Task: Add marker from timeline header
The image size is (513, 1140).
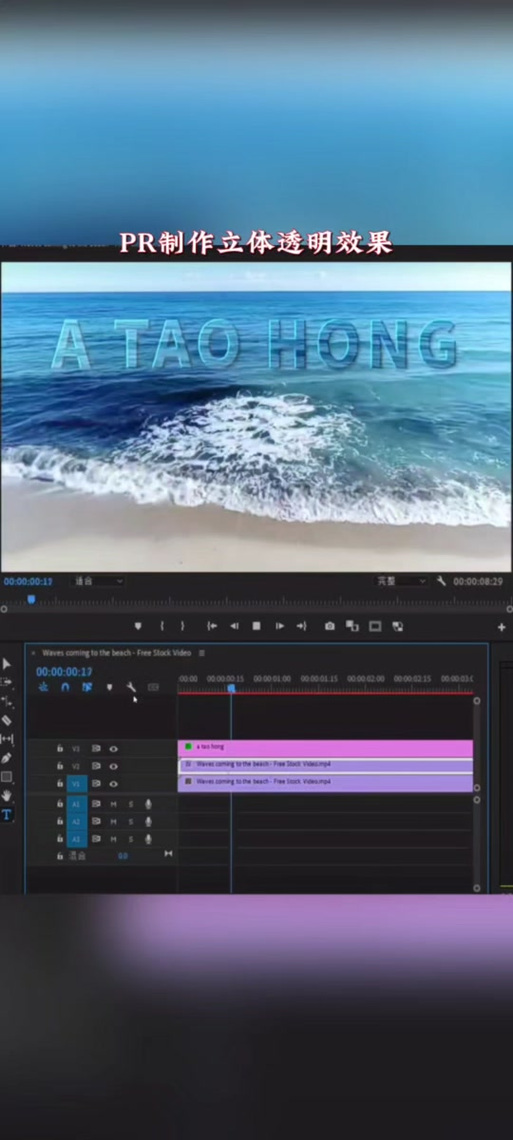Action: pos(110,687)
